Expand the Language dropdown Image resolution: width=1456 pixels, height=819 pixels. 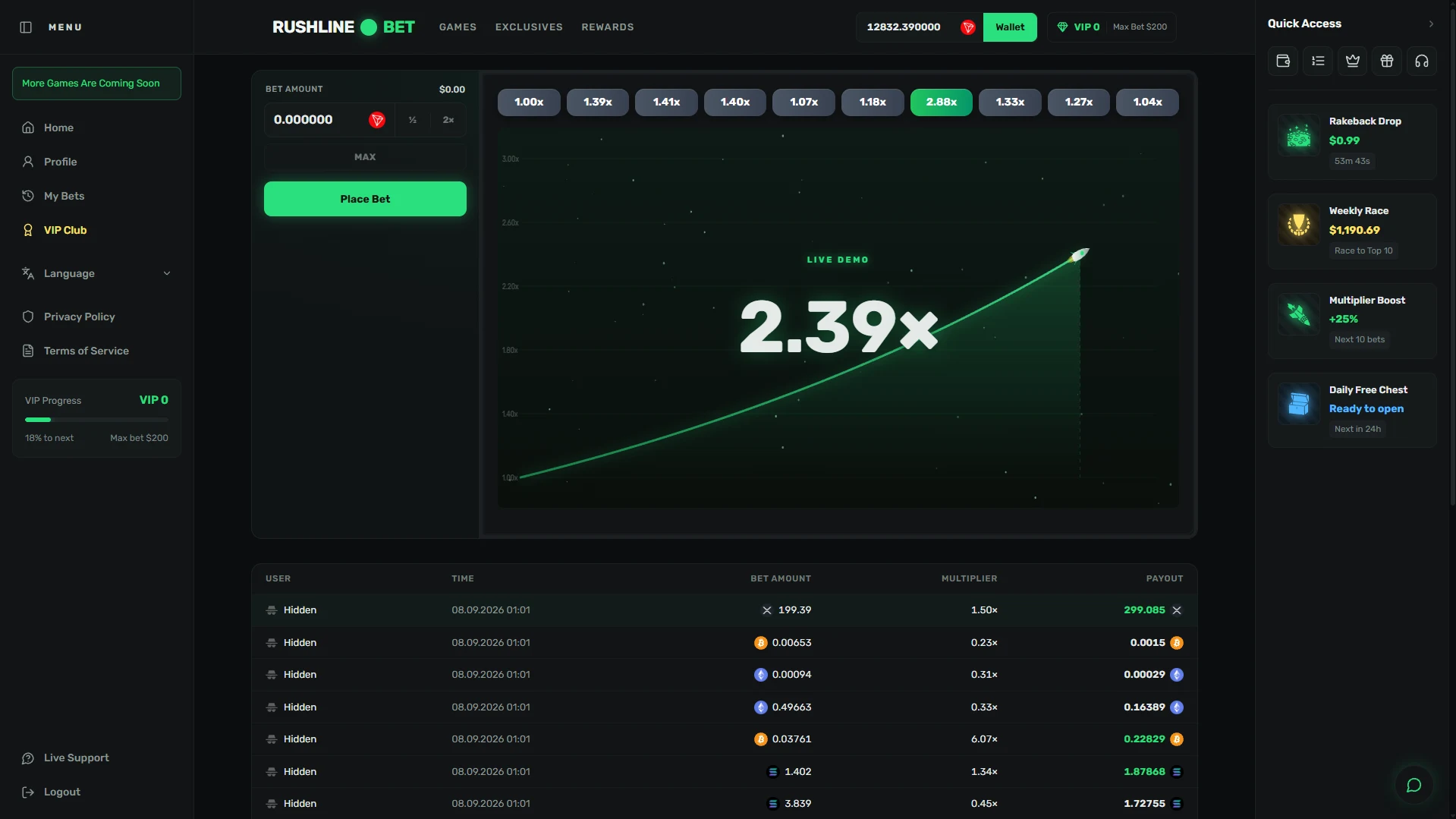pyautogui.click(x=96, y=273)
